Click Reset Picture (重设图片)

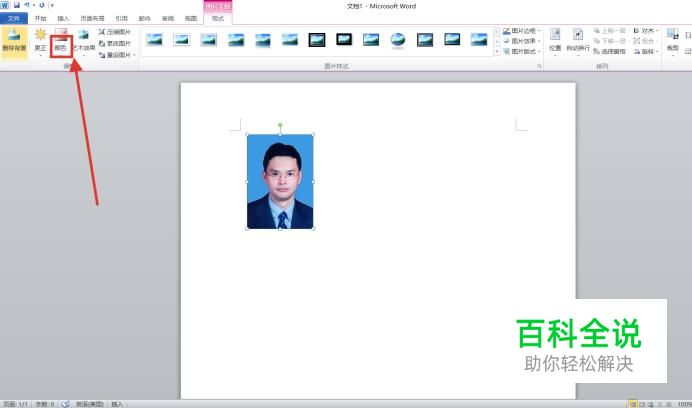[x=114, y=55]
